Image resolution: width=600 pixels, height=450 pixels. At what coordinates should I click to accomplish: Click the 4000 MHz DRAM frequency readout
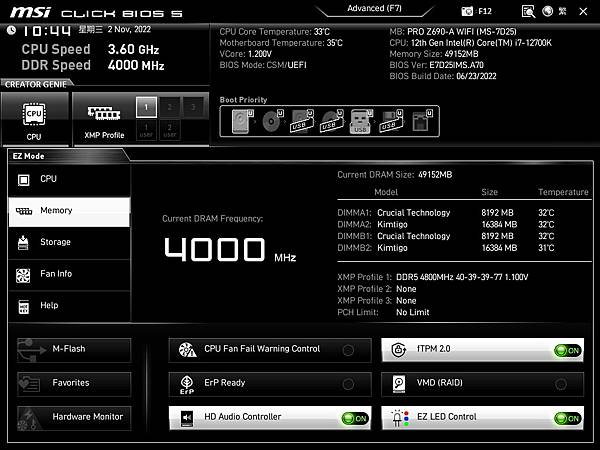pos(230,250)
